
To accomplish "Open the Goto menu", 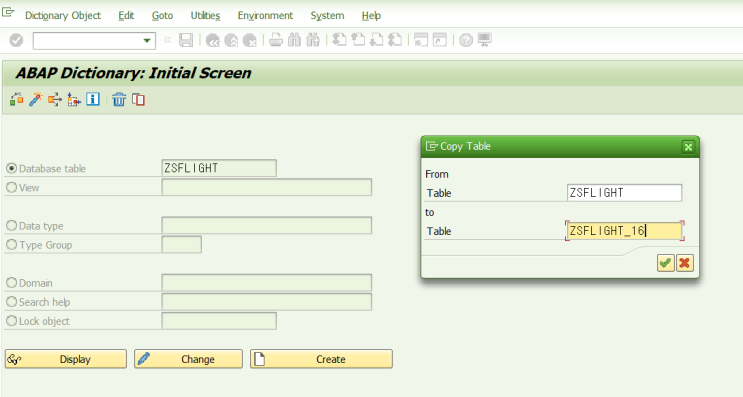I will (x=162, y=16).
